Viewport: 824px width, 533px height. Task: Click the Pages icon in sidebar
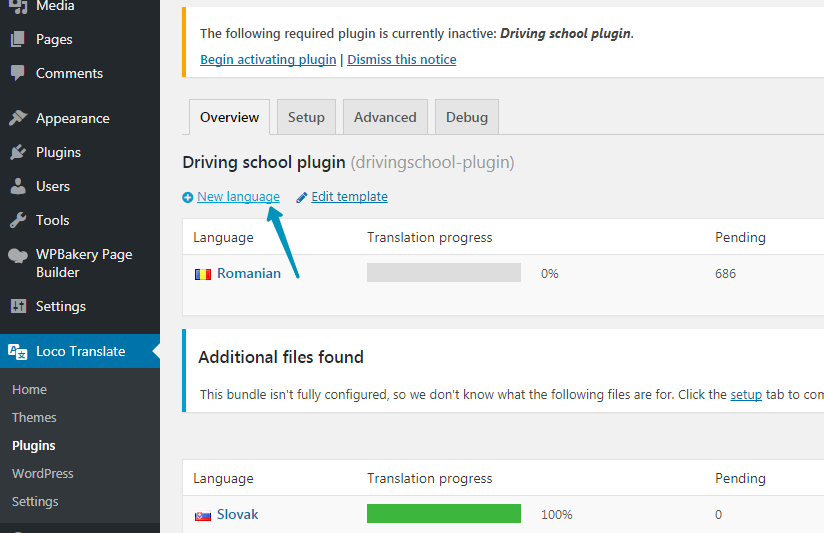17,40
